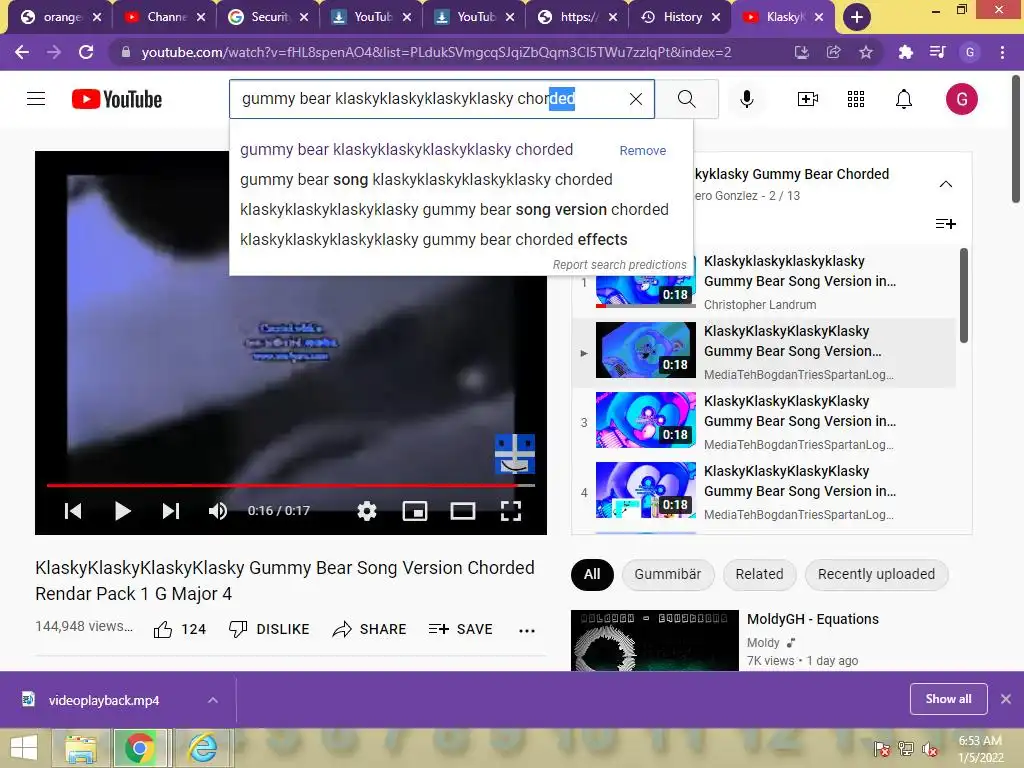This screenshot has width=1024, height=768.
Task: Open the player settings gear
Action: (367, 511)
